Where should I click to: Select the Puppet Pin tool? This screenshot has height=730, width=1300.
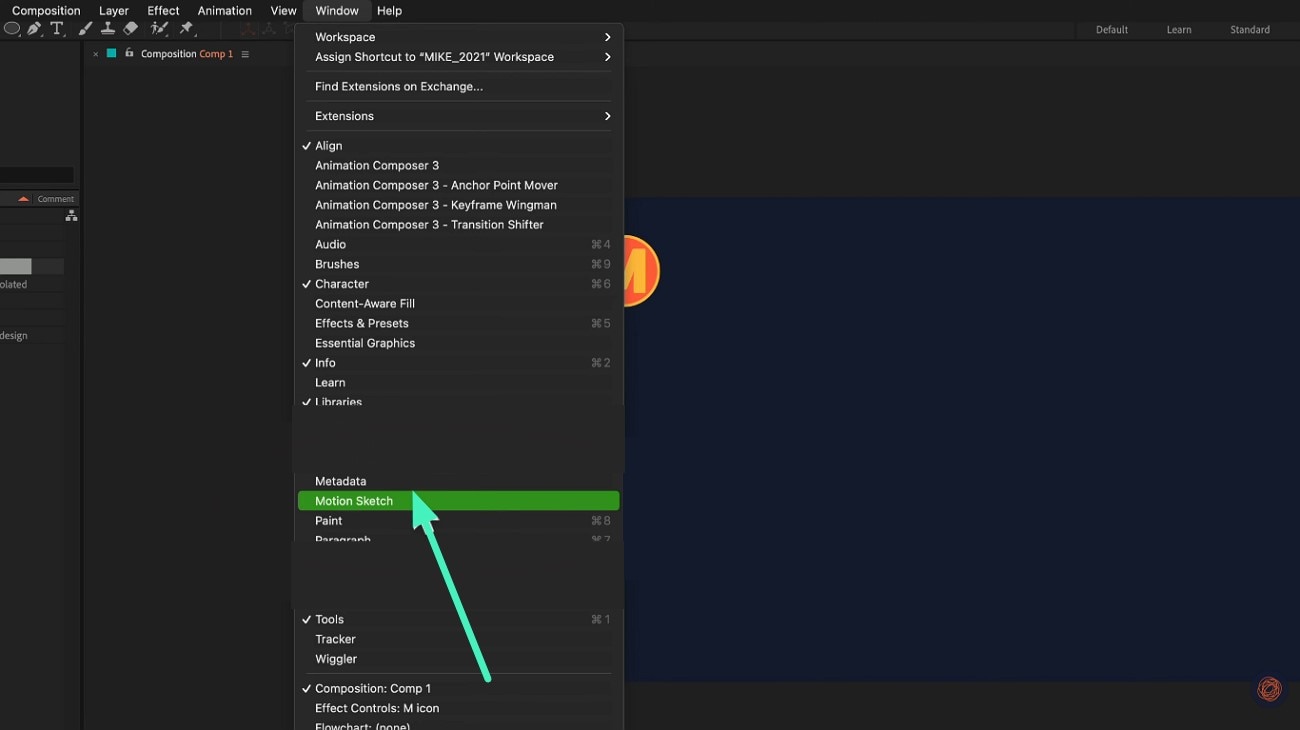pyautogui.click(x=187, y=28)
